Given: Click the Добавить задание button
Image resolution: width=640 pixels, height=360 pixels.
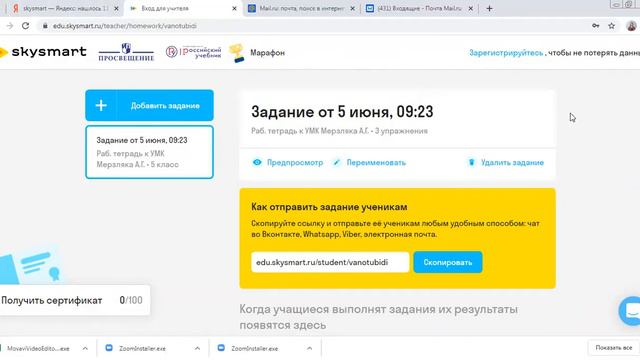Looking at the screenshot, I should point(149,105).
